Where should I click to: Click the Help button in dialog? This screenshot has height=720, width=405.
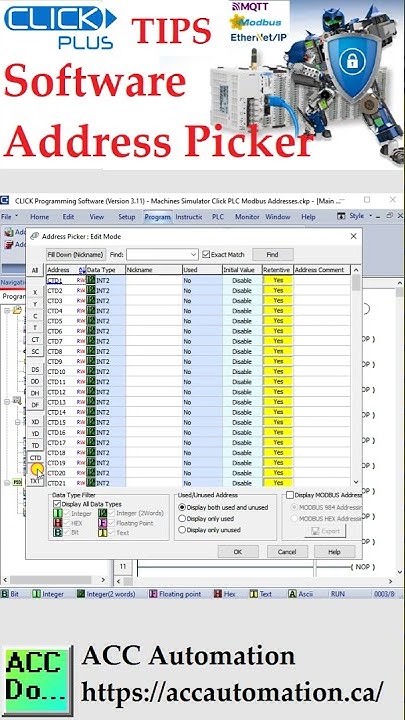(334, 551)
